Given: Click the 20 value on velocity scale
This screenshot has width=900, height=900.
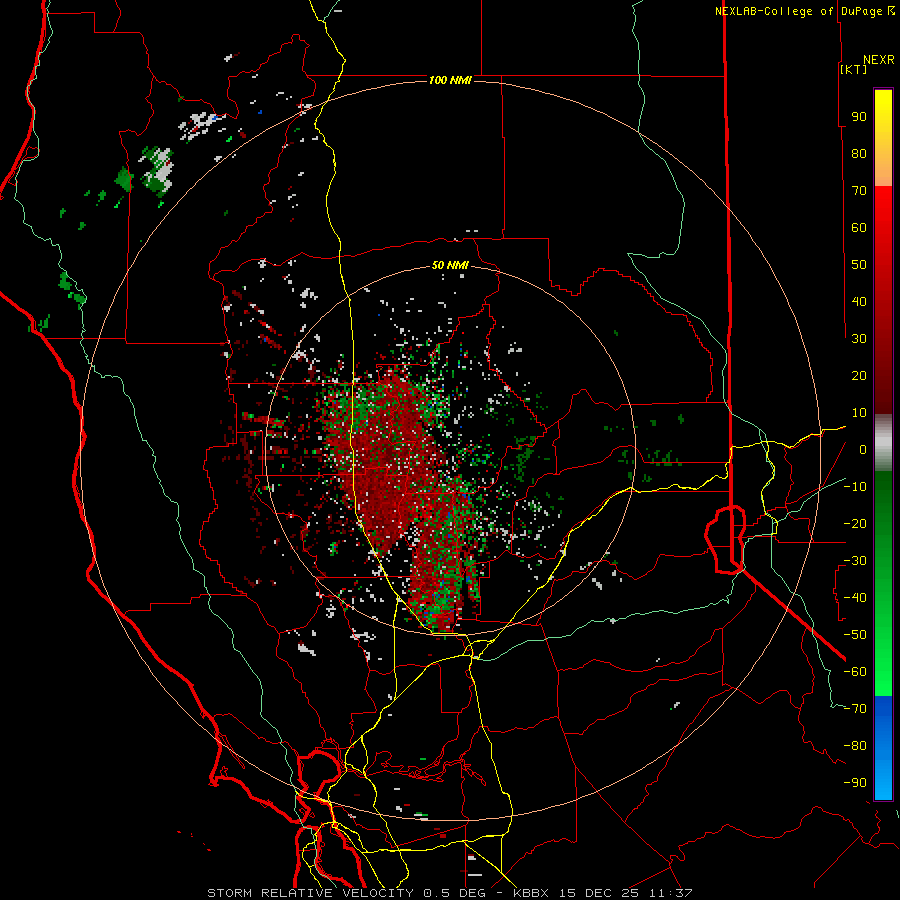Looking at the screenshot, I should (x=859, y=375).
